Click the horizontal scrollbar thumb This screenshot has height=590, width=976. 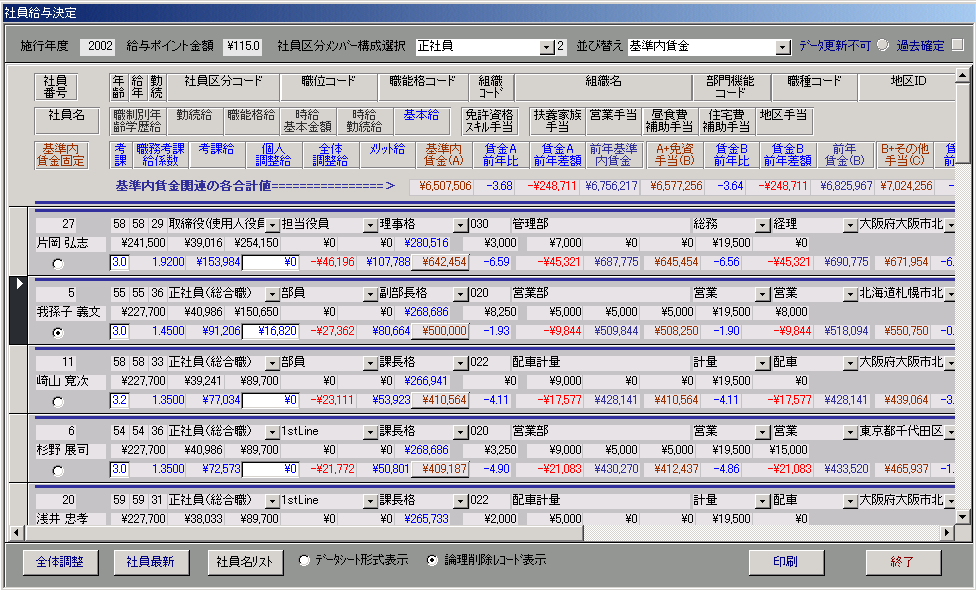304,532
